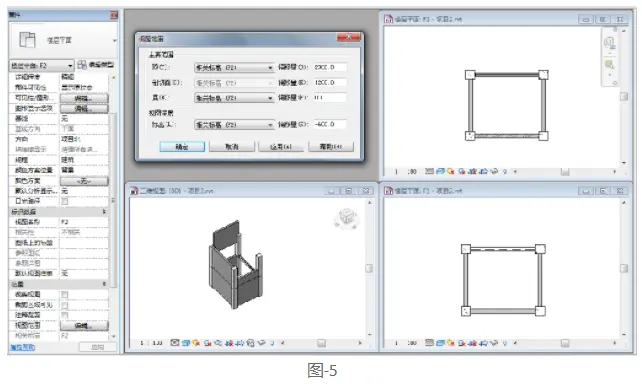Tick the 裁剪区域可见 checkbox in Properties
The height and width of the screenshot is (384, 642).
(x=64, y=305)
